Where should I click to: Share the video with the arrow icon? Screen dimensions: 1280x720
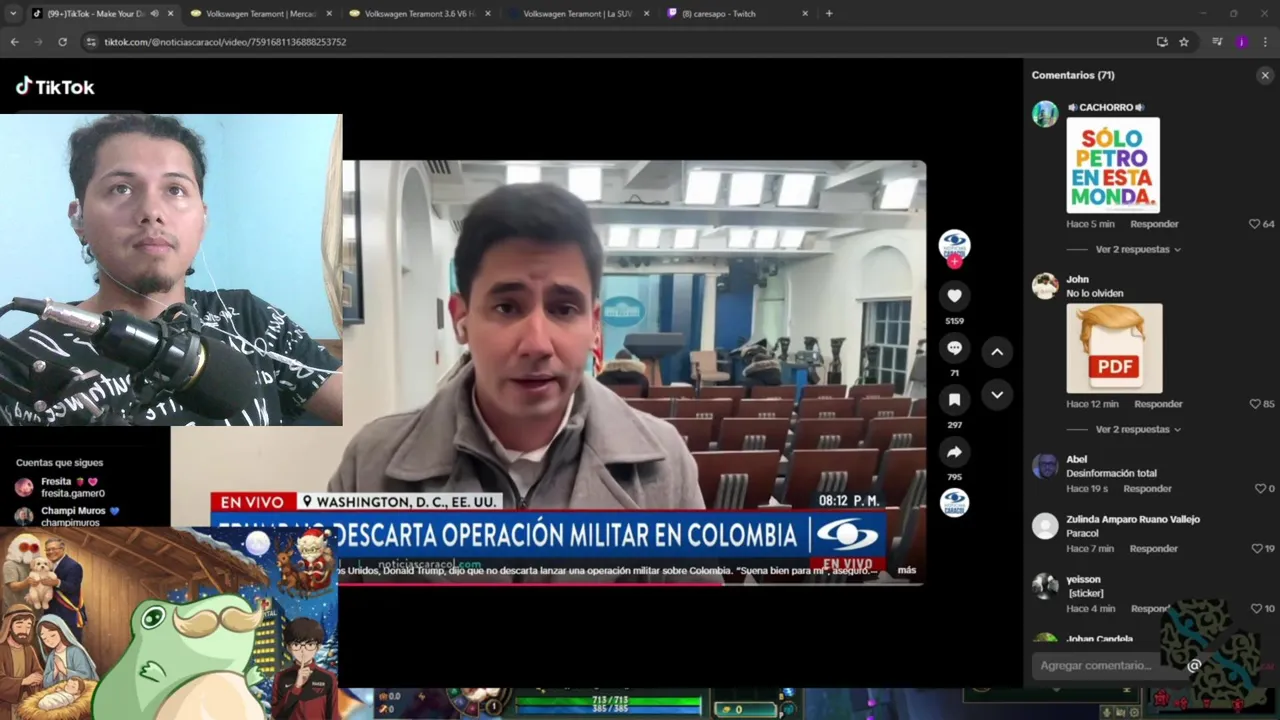tap(954, 452)
